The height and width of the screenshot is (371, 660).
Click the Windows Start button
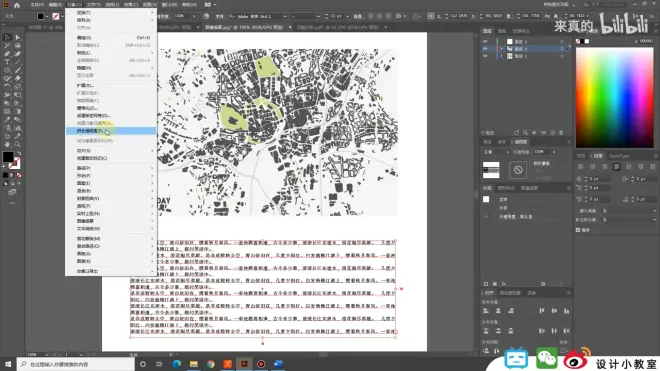coord(8,364)
